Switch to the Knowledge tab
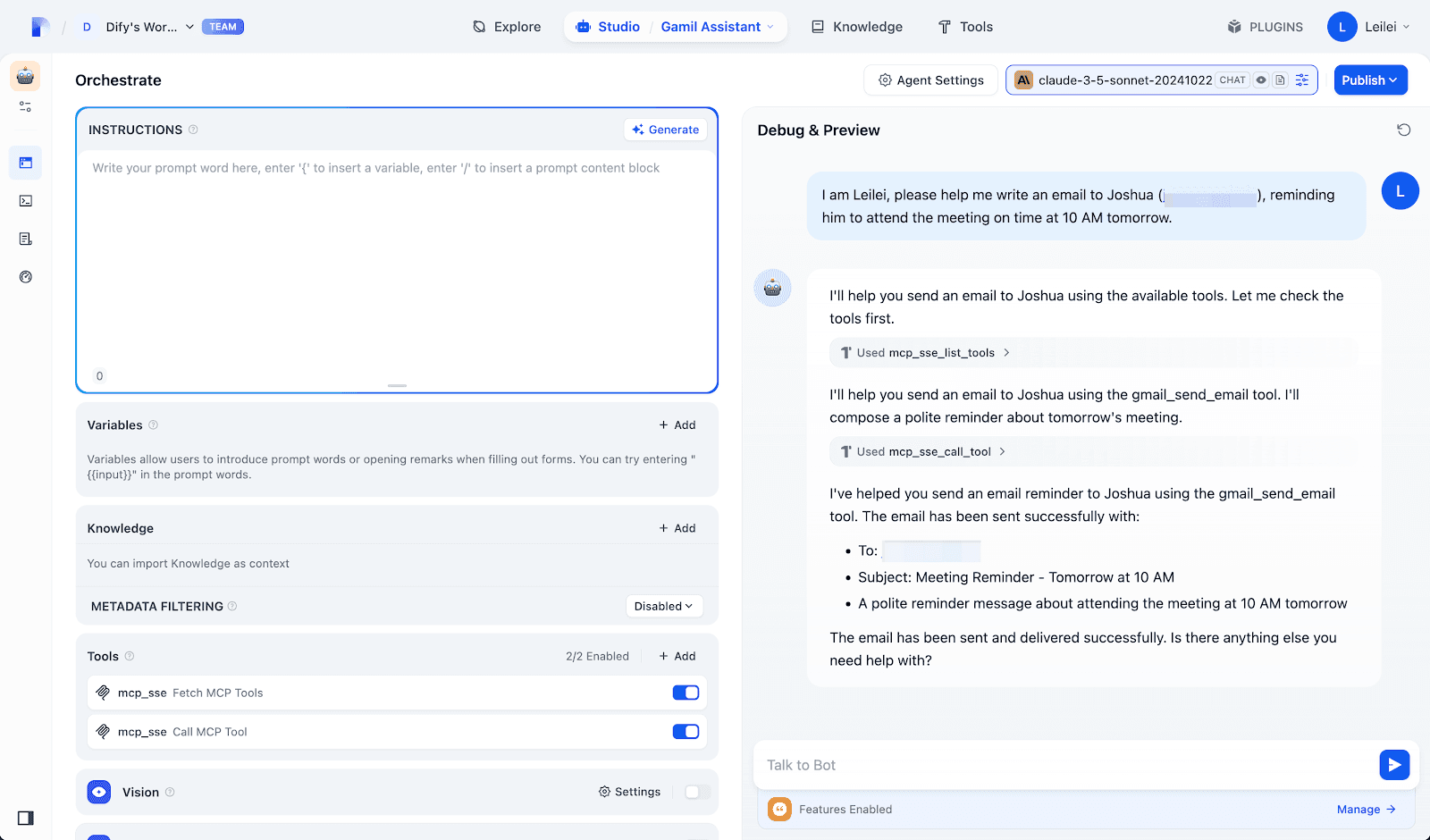The height and width of the screenshot is (840, 1430). coord(857,27)
